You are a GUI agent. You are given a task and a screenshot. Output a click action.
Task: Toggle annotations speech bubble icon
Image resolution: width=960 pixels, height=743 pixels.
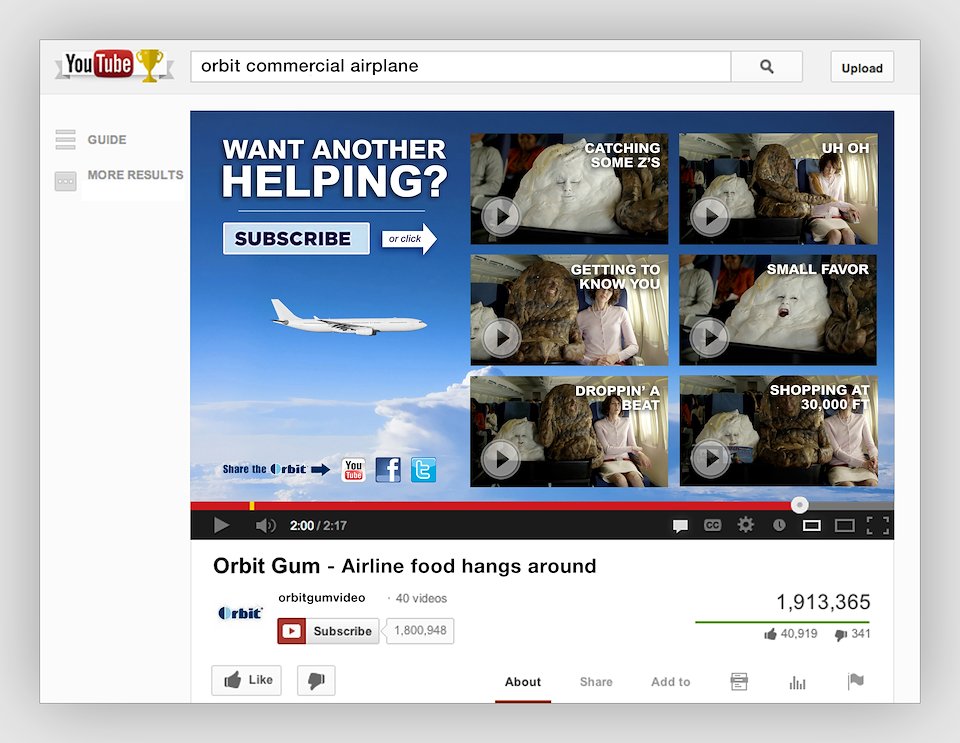click(680, 525)
